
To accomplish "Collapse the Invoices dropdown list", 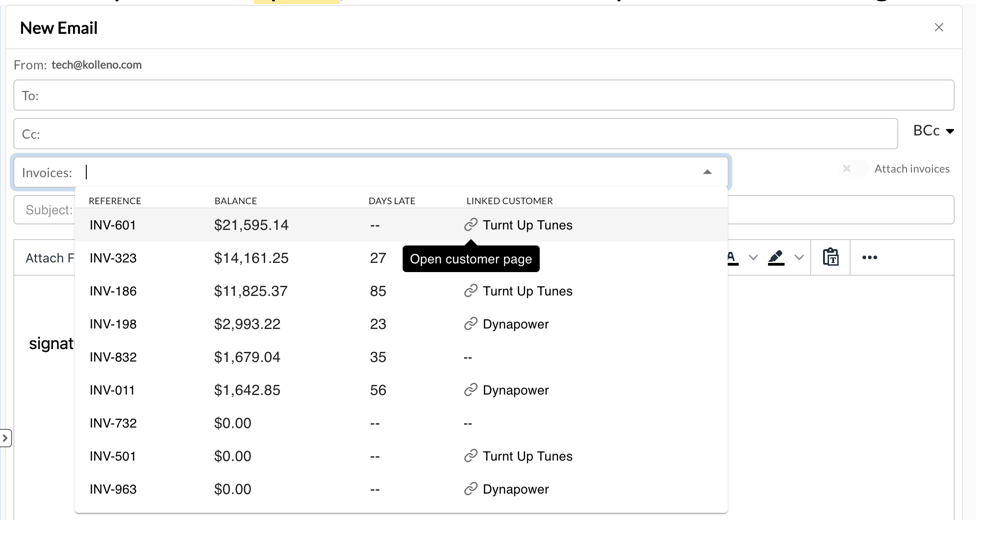I will coord(707,172).
